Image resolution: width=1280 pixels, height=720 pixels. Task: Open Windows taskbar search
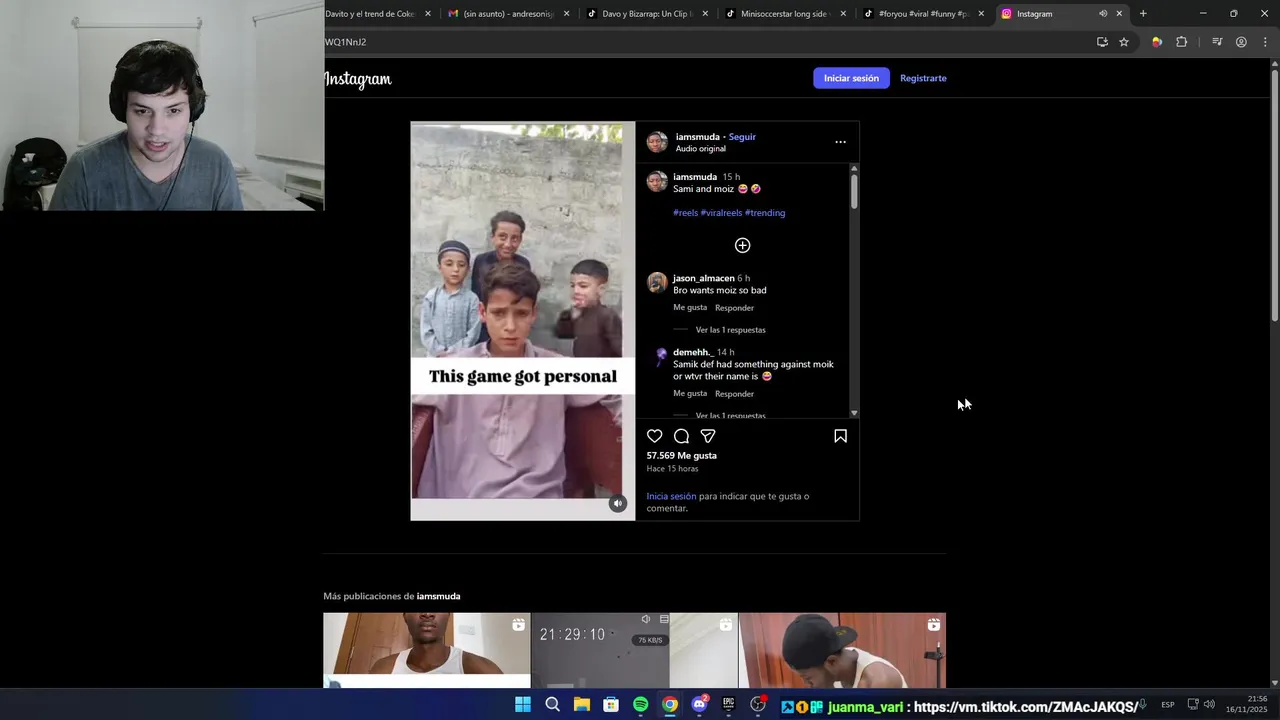[x=552, y=705]
